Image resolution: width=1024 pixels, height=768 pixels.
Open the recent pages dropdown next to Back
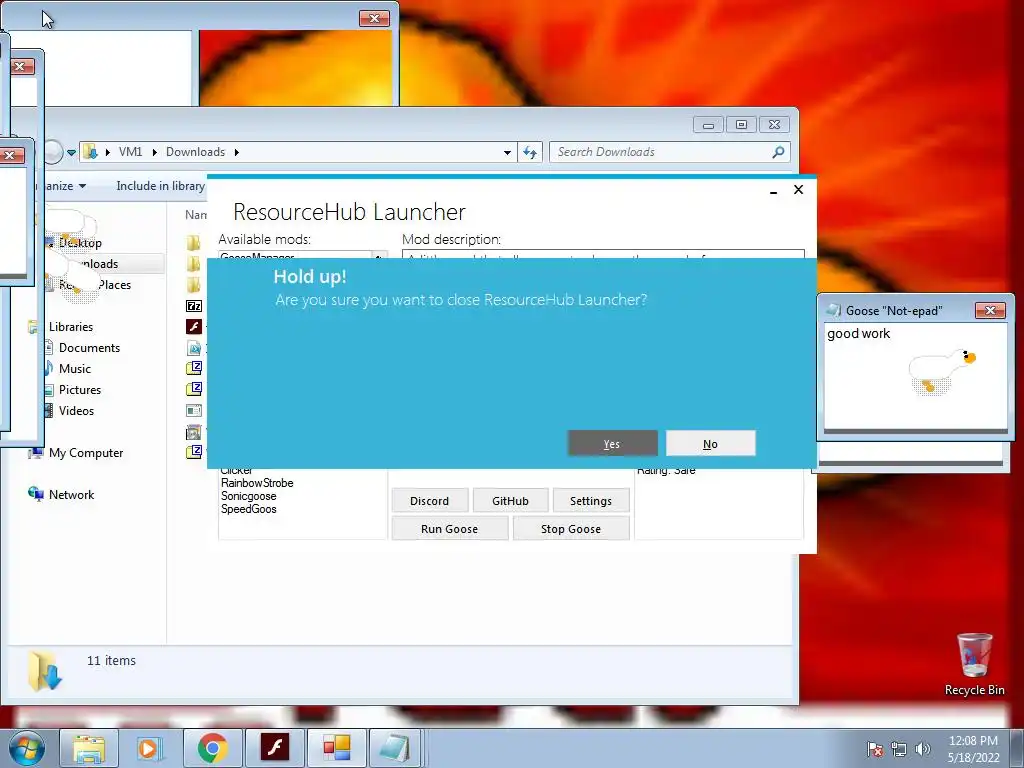click(x=71, y=152)
